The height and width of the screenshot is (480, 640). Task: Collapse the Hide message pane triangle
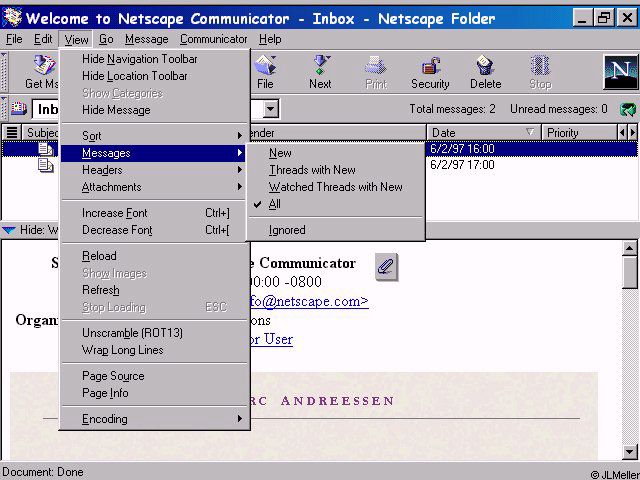pos(8,231)
